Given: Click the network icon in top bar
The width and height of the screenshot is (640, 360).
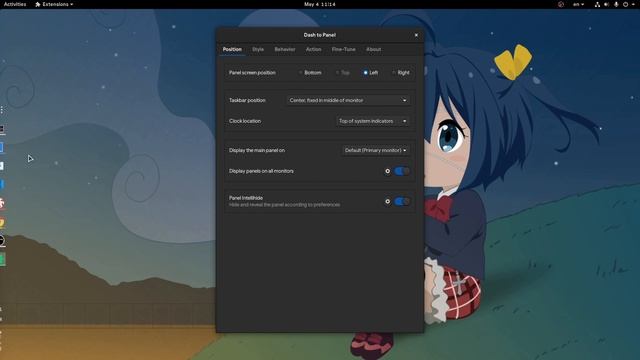Looking at the screenshot, I should 597,4.
